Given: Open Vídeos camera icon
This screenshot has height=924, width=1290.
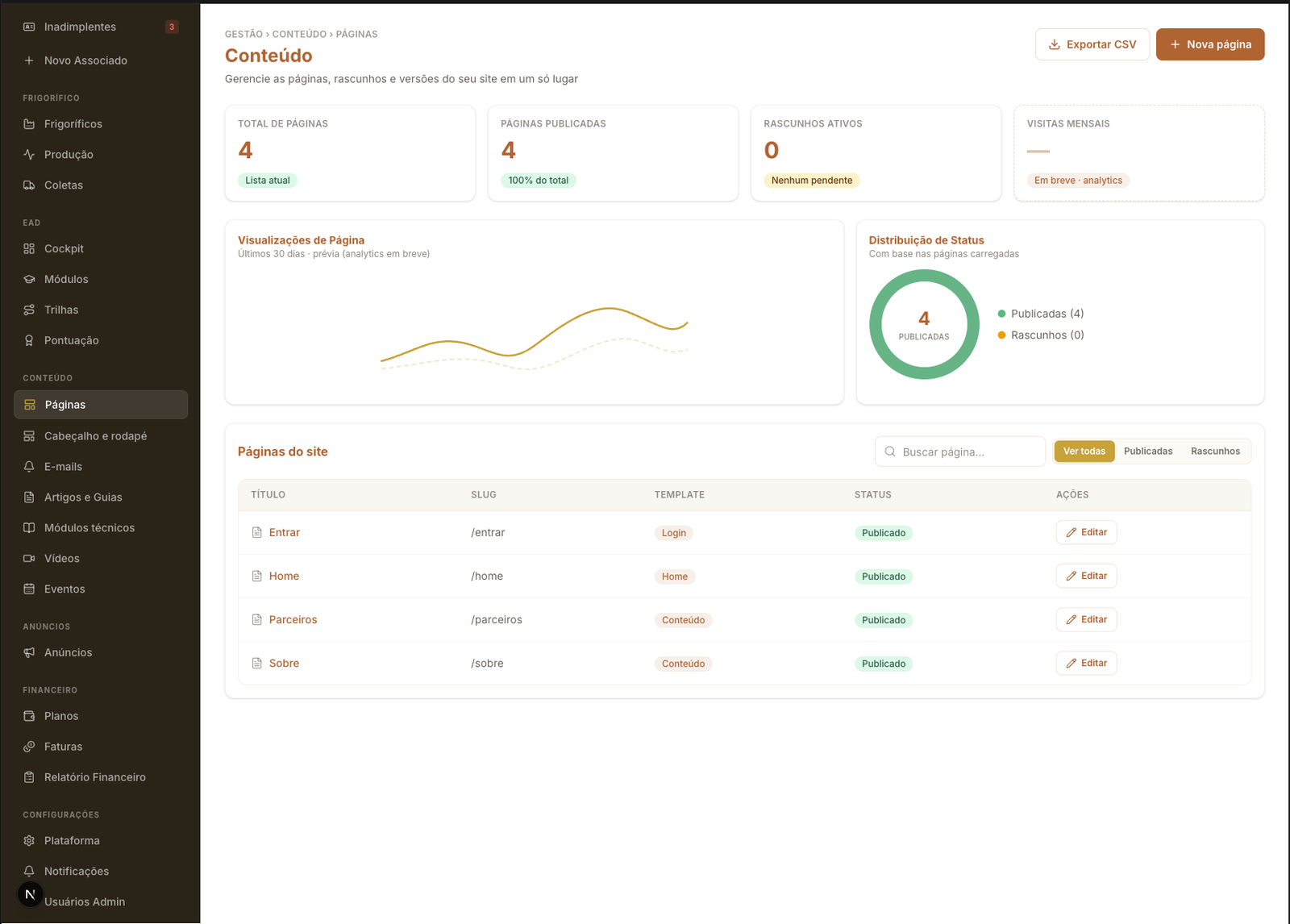Looking at the screenshot, I should pyautogui.click(x=29, y=559).
